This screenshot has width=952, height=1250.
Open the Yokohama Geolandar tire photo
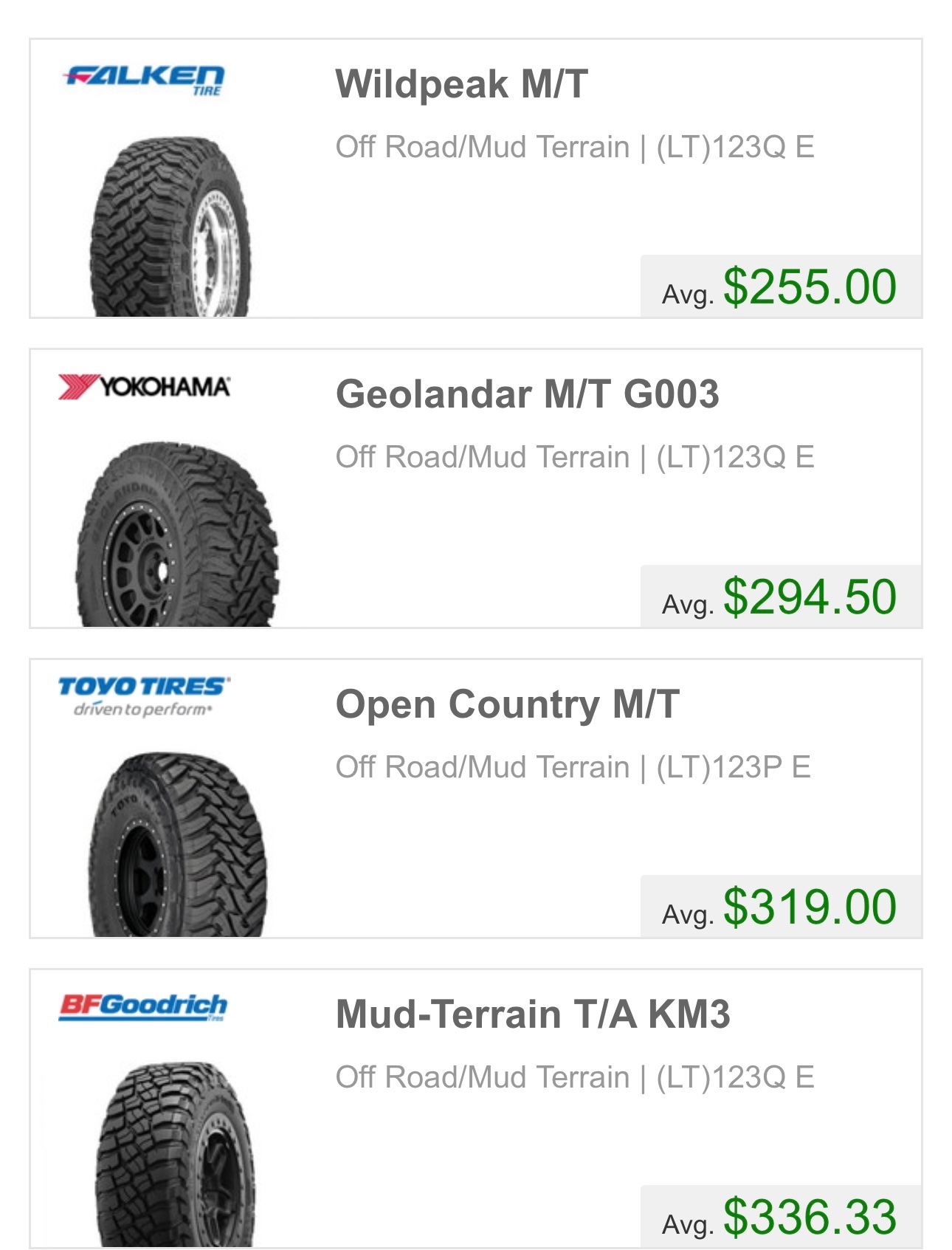click(177, 535)
